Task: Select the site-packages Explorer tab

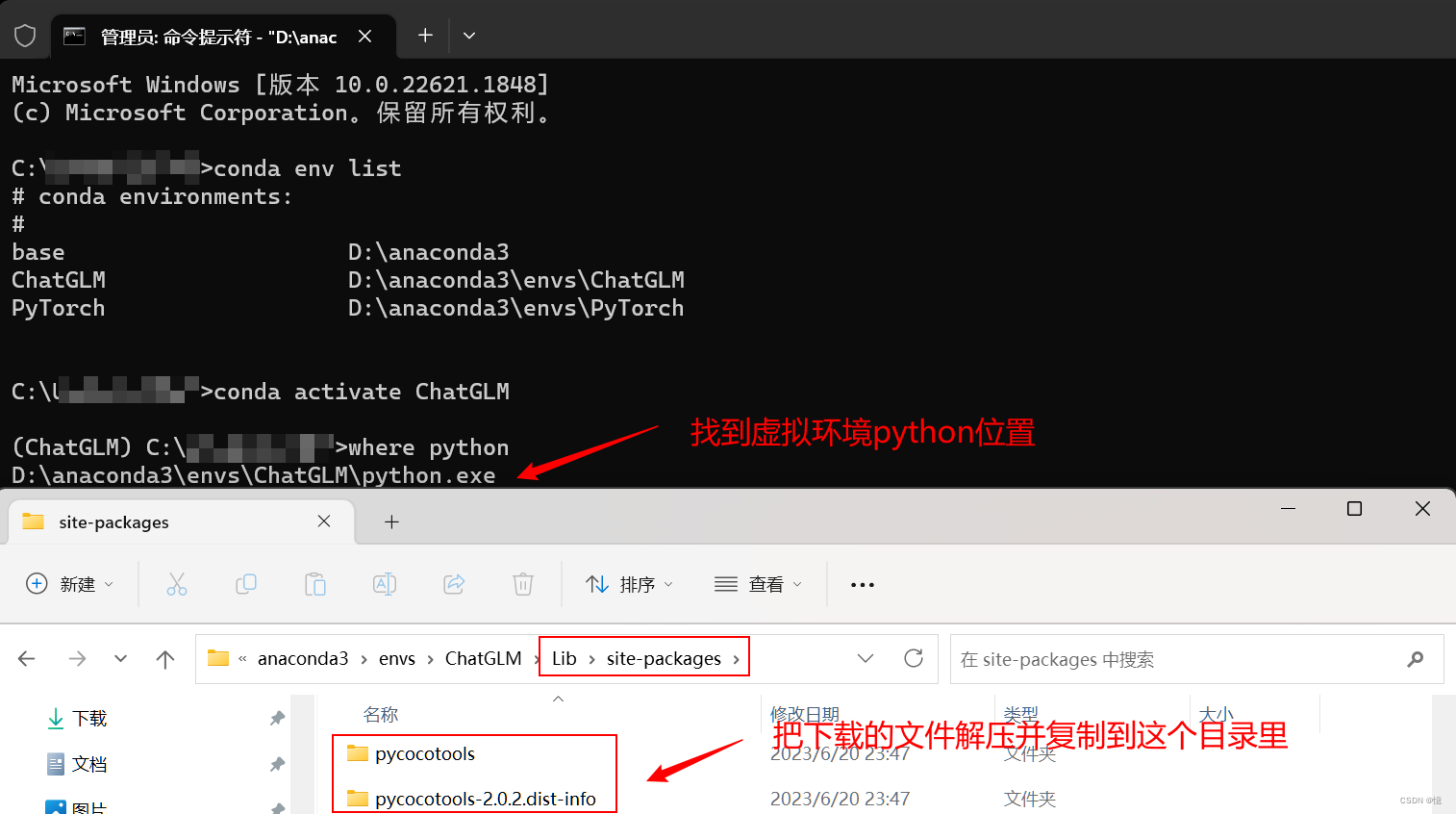Action: 180,521
